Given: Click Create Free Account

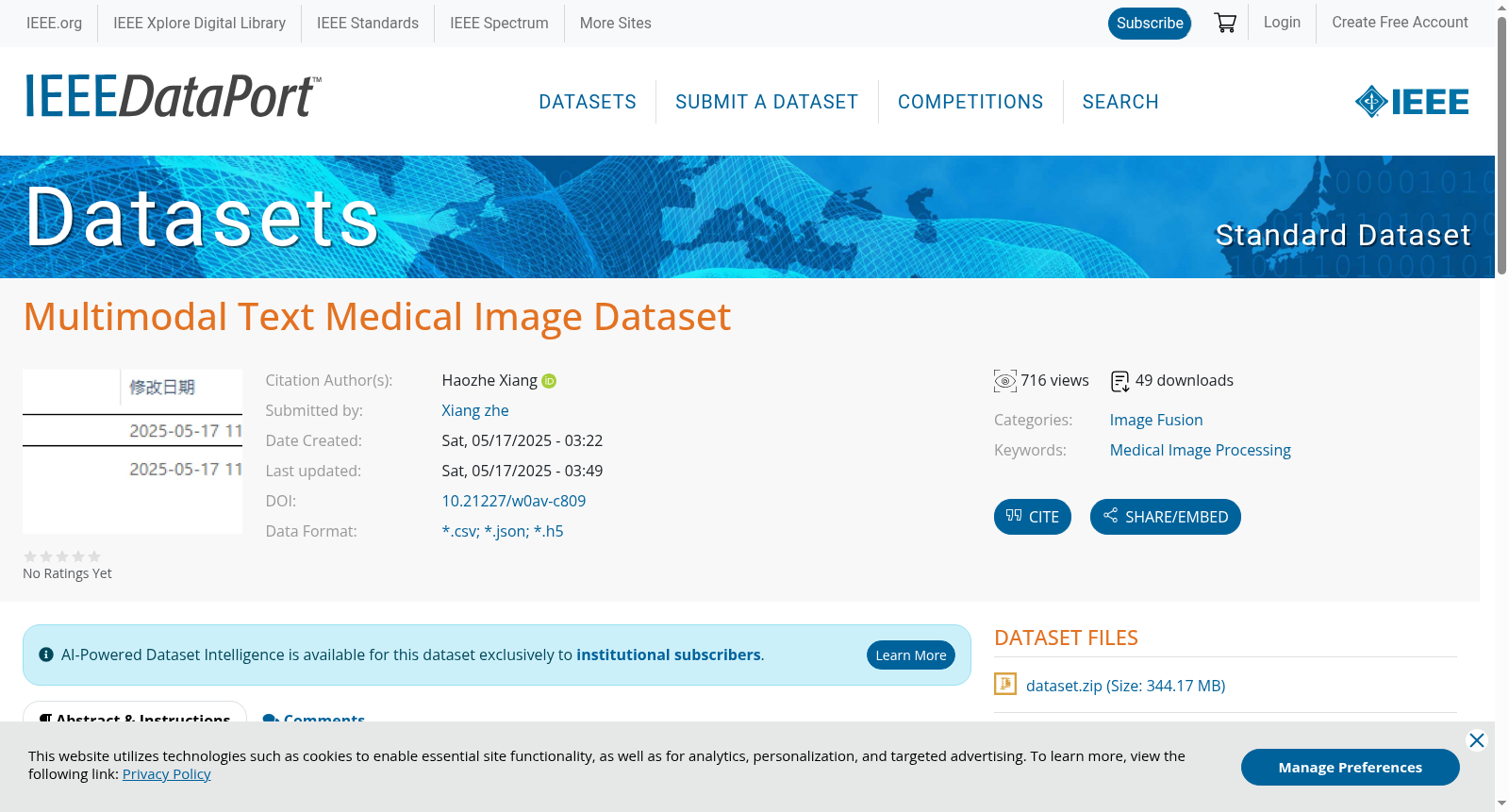Looking at the screenshot, I should click(x=1400, y=23).
